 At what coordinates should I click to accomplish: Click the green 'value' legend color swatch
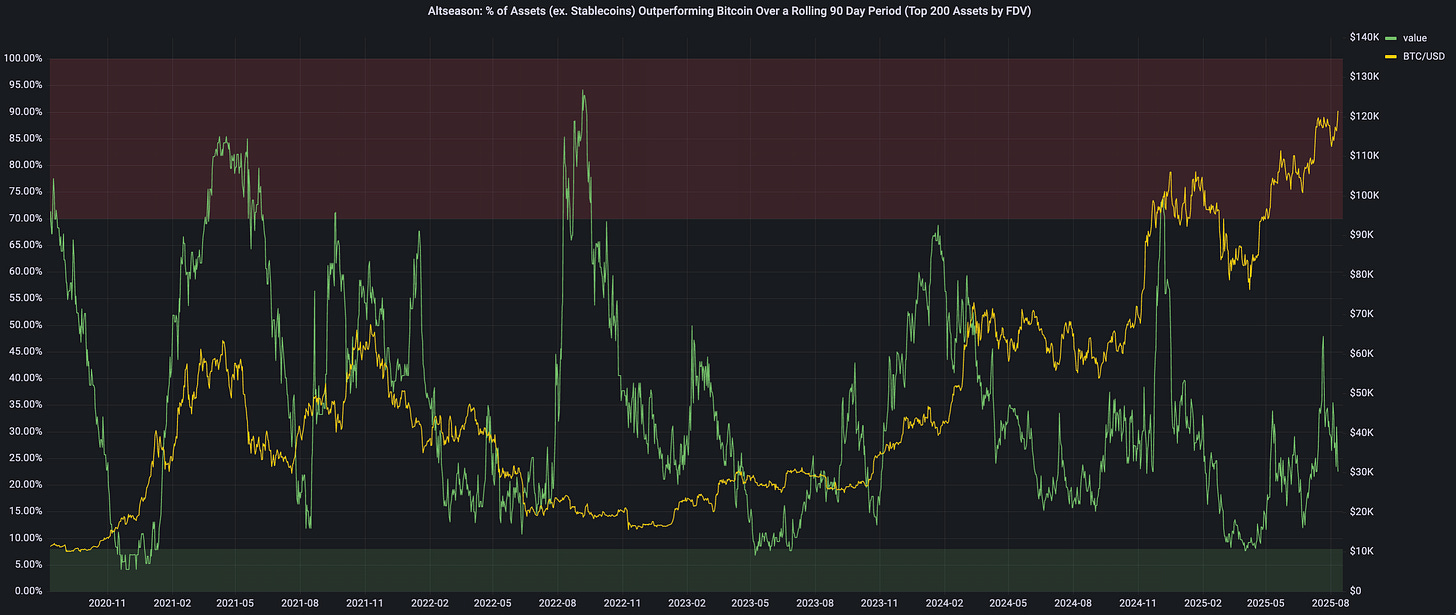click(1391, 37)
